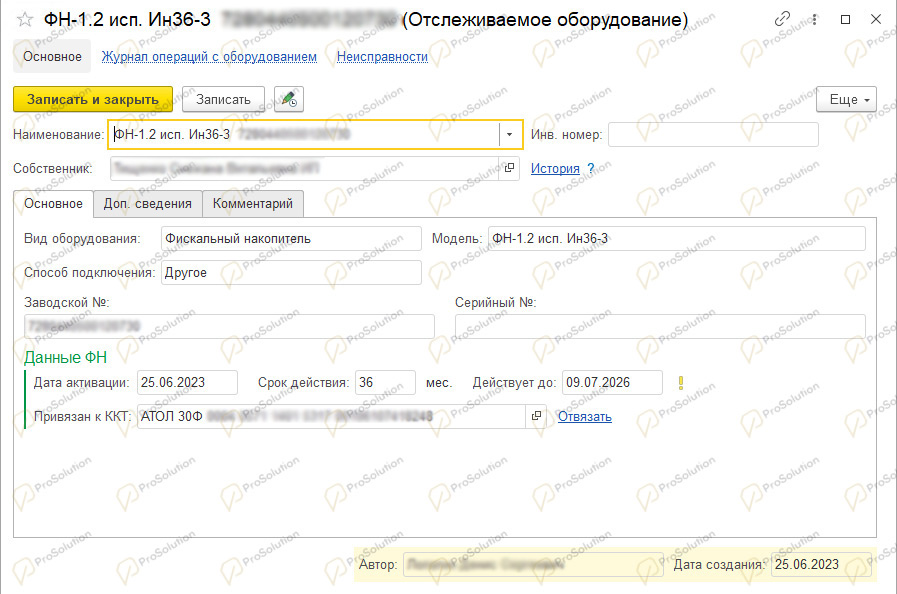Open the Неисправности section
The height and width of the screenshot is (594, 897).
tap(382, 57)
